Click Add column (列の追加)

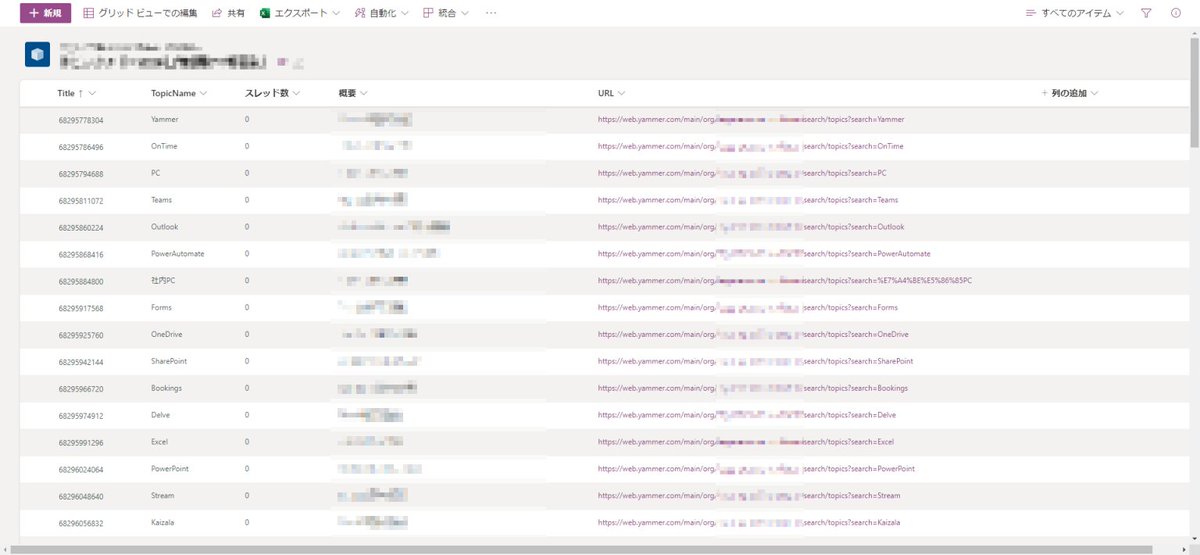(1070, 93)
